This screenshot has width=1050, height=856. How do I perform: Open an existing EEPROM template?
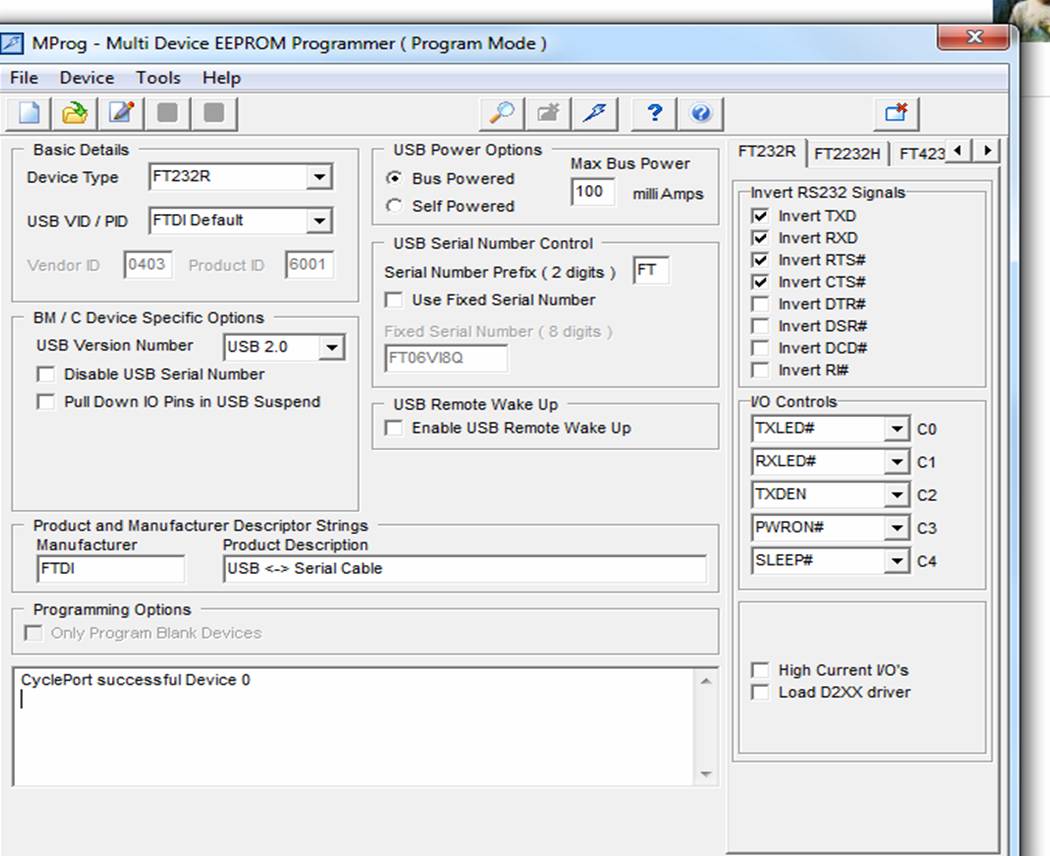click(x=73, y=113)
